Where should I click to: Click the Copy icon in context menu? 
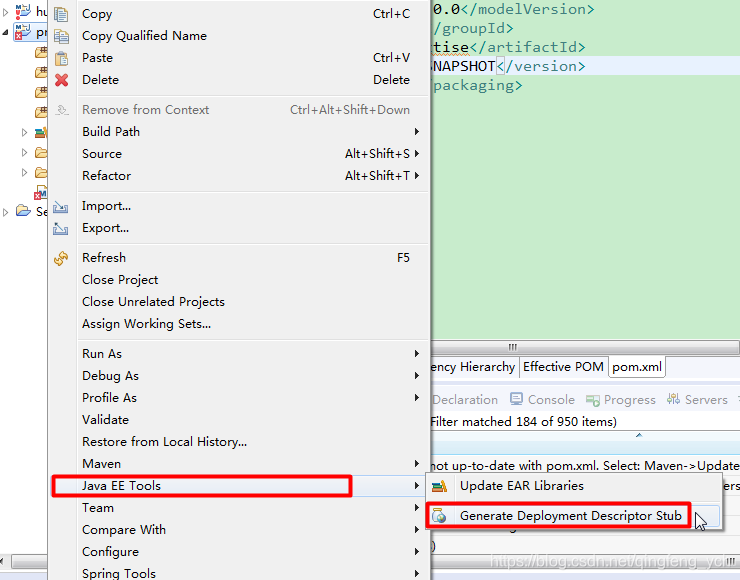(x=61, y=14)
